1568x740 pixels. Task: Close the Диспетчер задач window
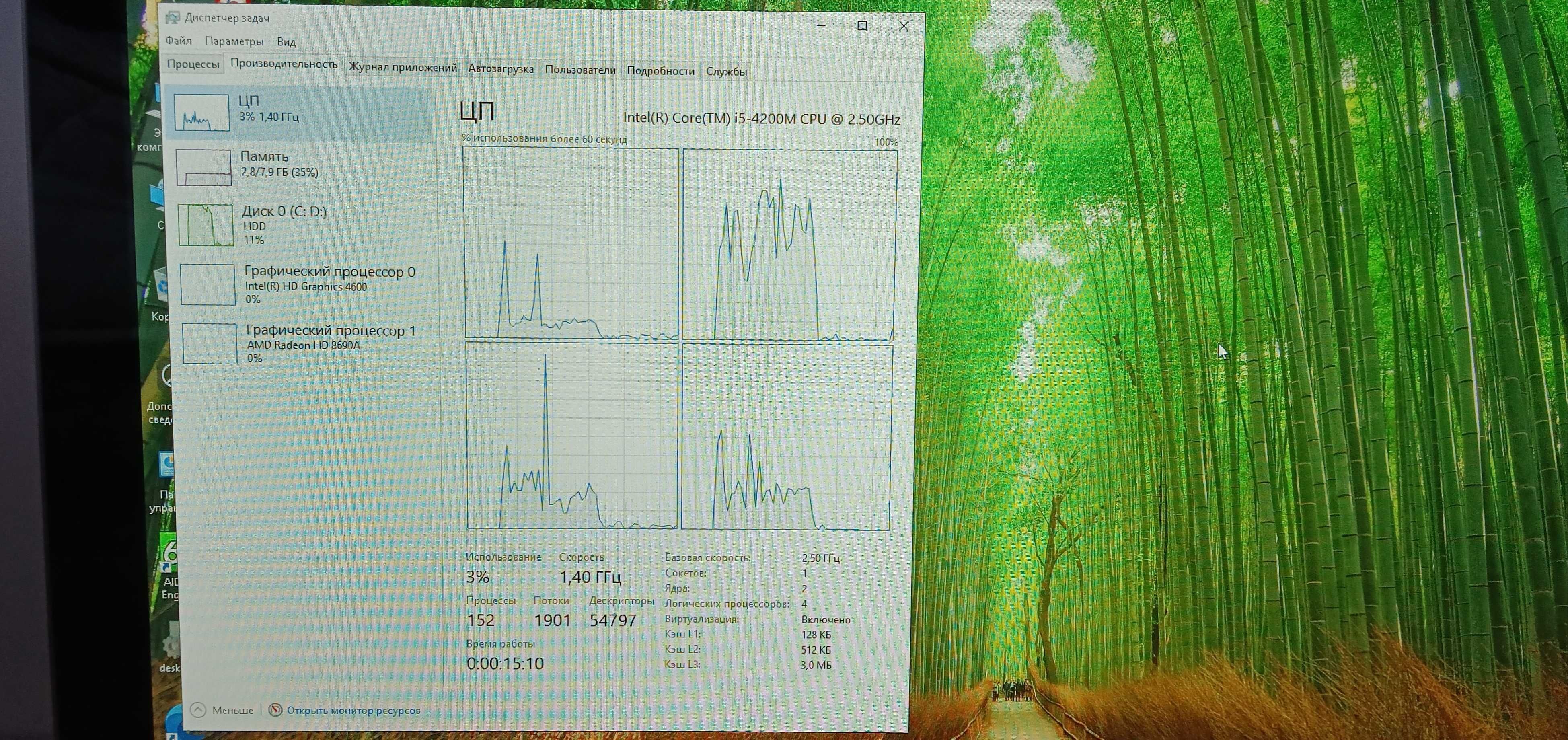(904, 26)
